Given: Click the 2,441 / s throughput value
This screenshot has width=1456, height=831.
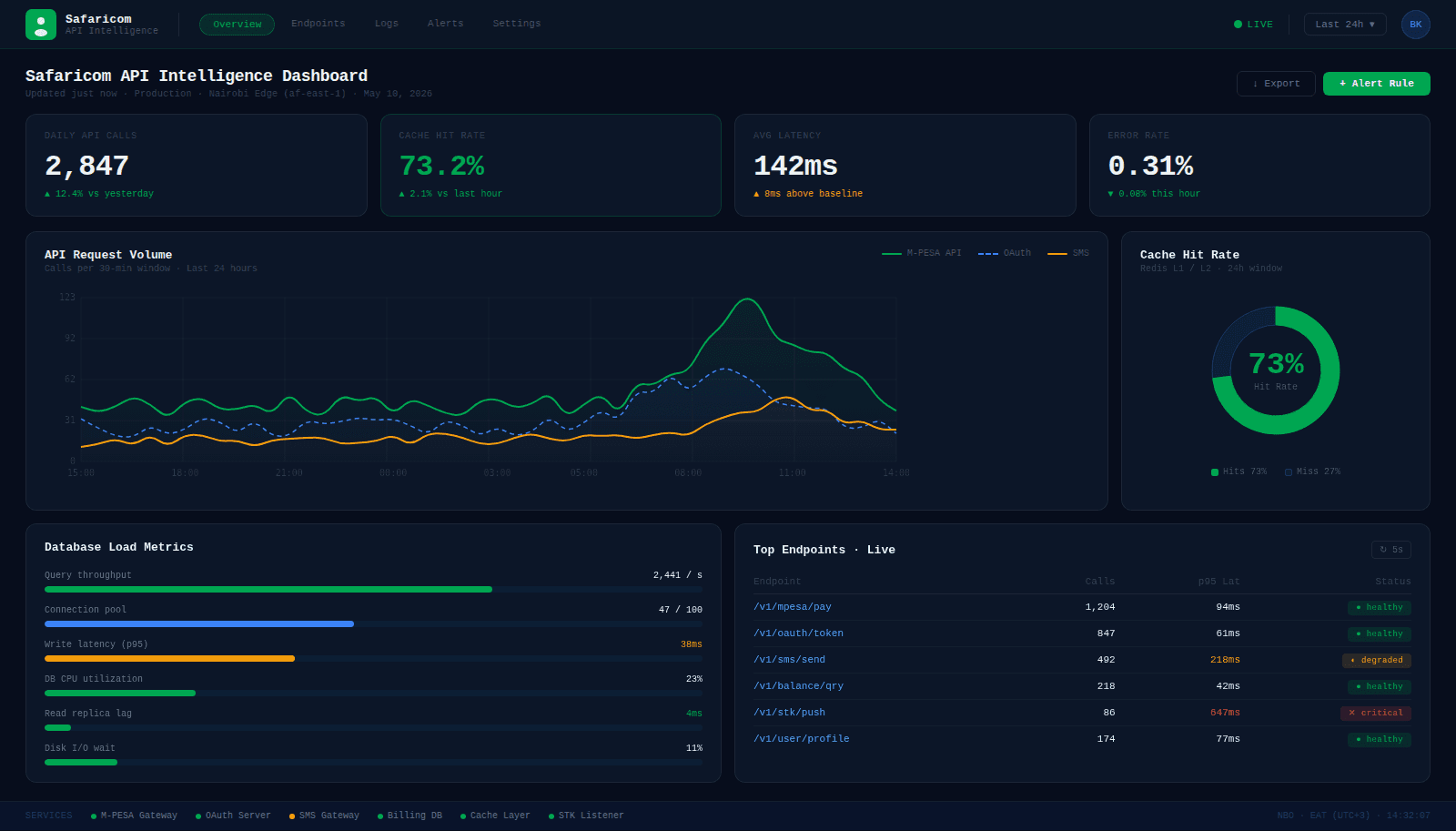Looking at the screenshot, I should pos(678,575).
